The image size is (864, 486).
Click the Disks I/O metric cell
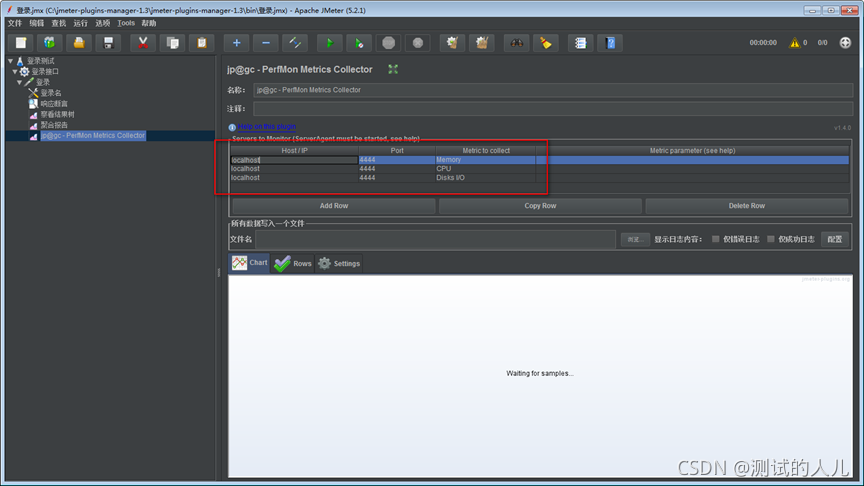point(485,177)
